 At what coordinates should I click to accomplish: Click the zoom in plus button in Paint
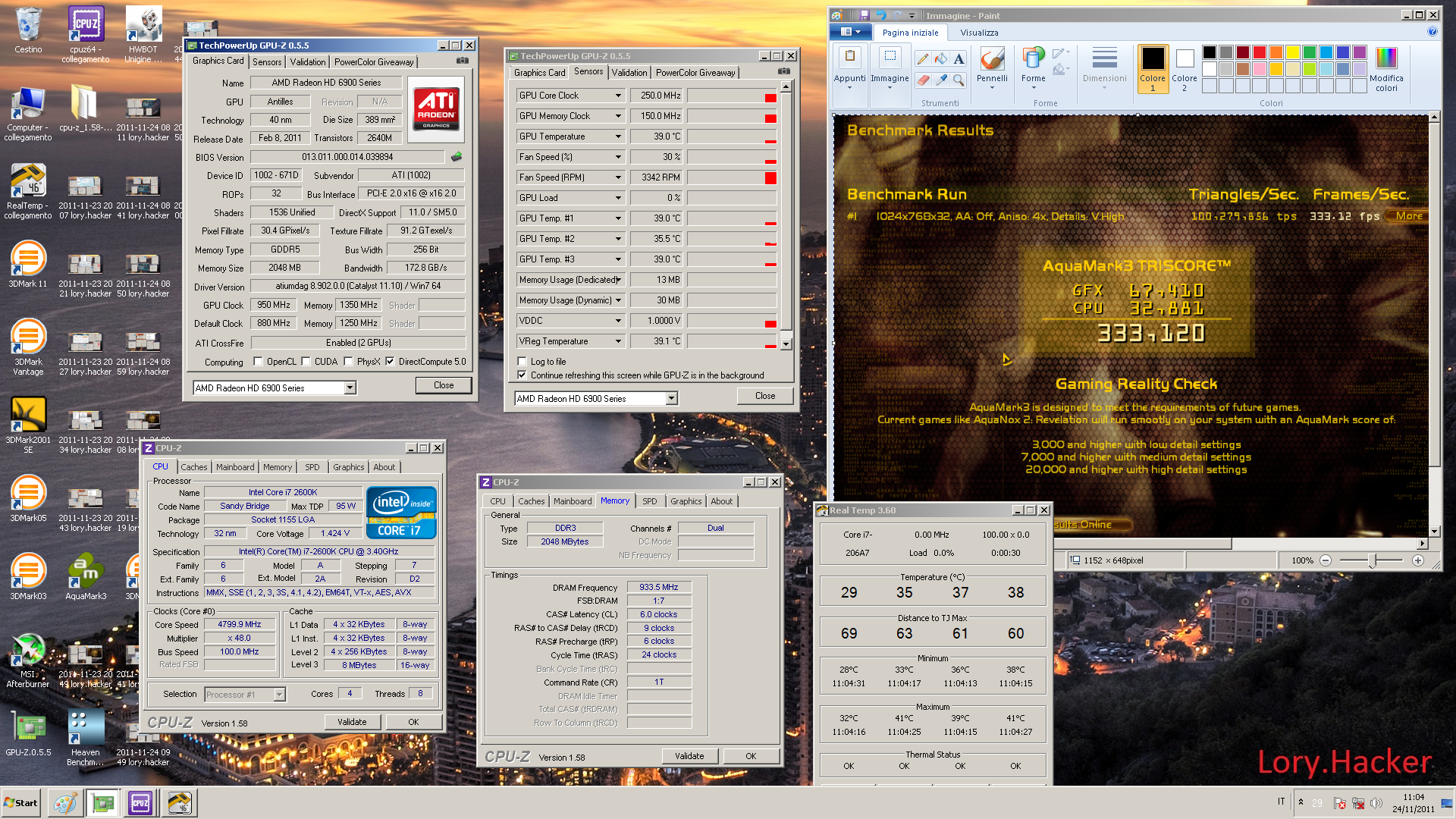coord(1418,560)
